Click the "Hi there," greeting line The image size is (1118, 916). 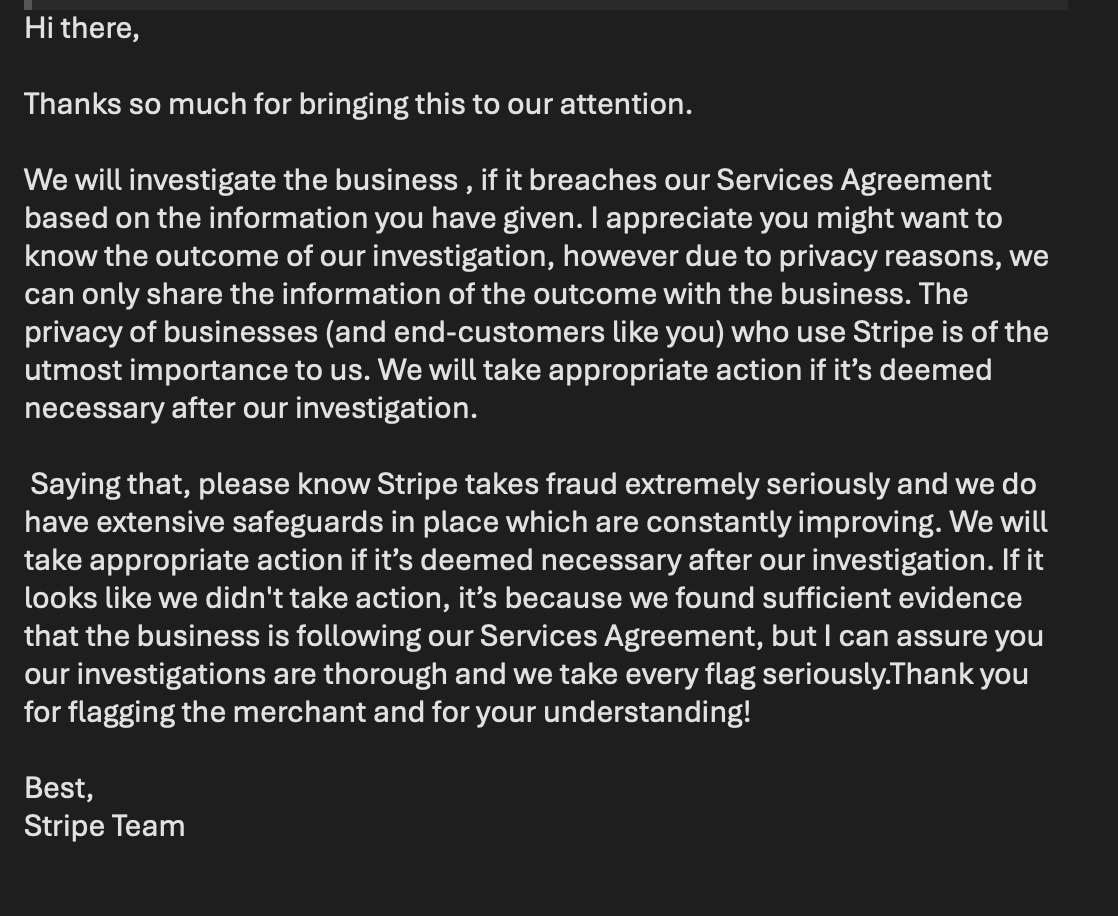click(82, 28)
